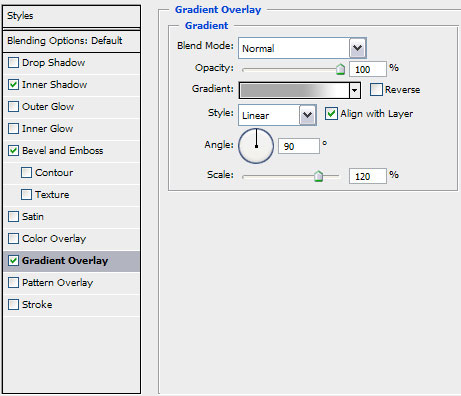
Task: Uncheck the Inner Shadow effect
Action: click(13, 84)
